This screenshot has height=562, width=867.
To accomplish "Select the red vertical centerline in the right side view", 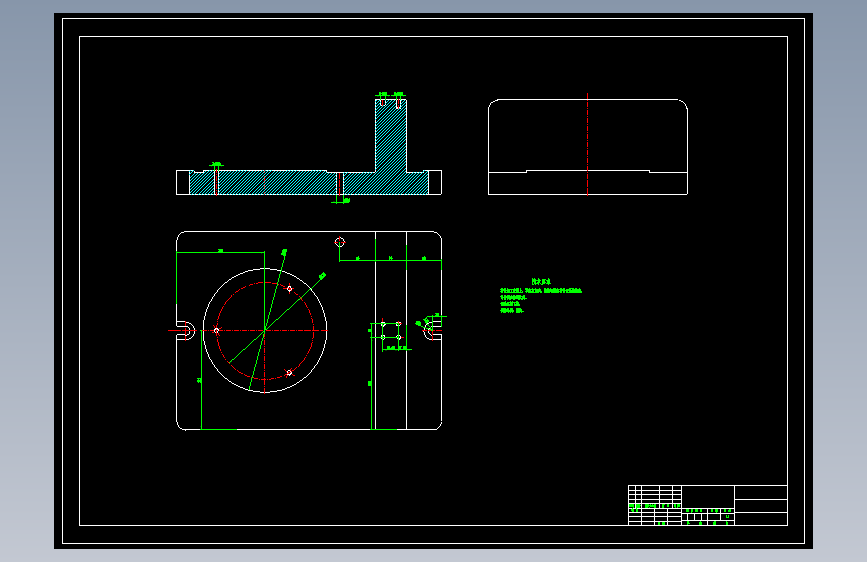I will pos(587,144).
